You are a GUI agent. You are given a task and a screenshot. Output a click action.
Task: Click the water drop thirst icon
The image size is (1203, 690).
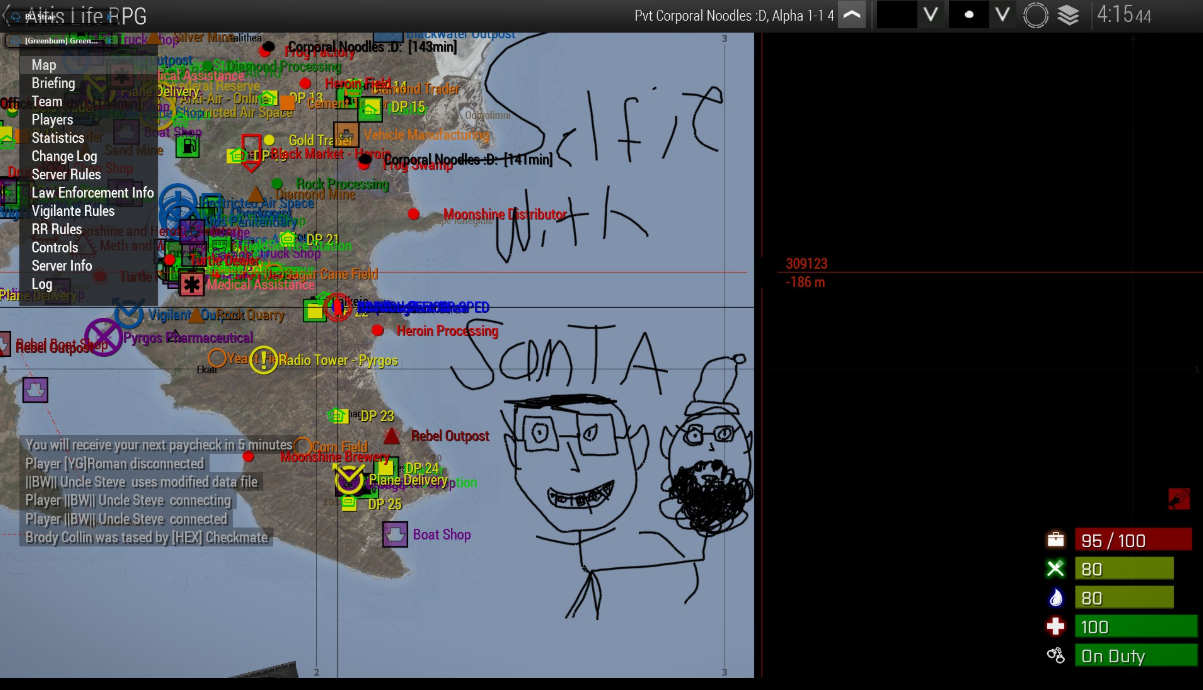(x=1055, y=598)
